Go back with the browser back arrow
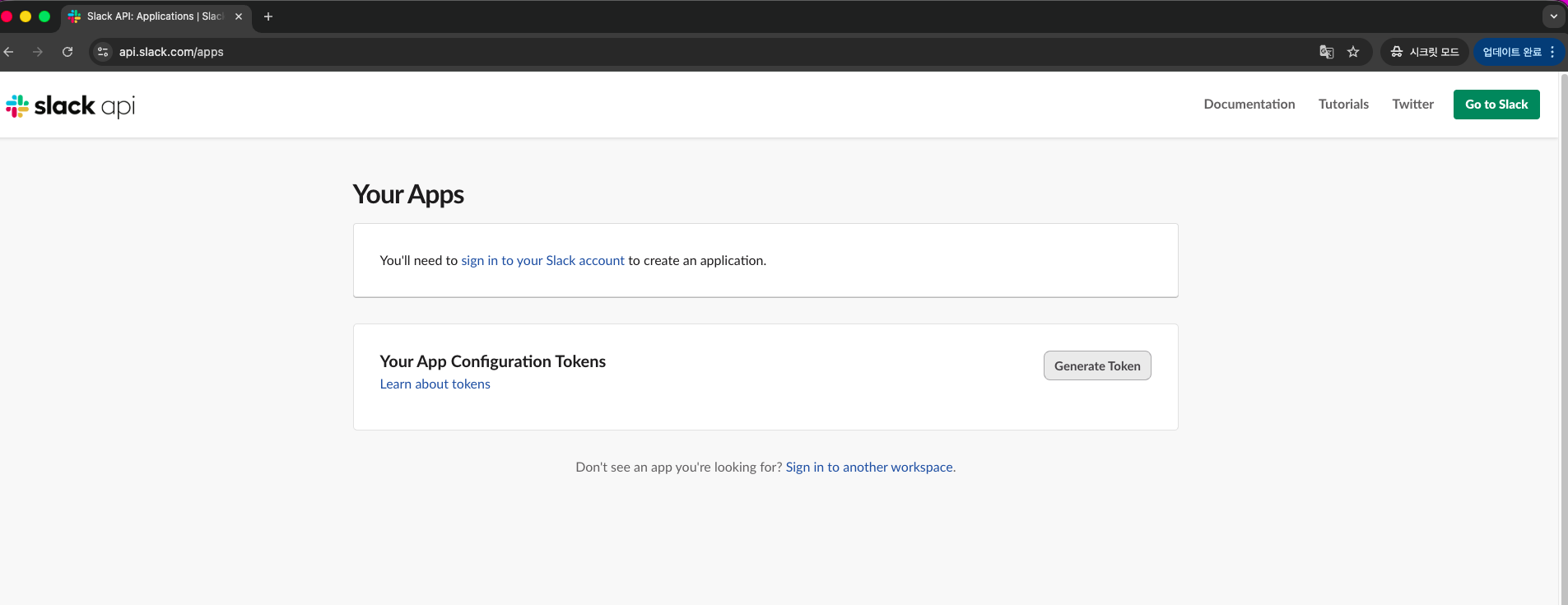 coord(9,52)
